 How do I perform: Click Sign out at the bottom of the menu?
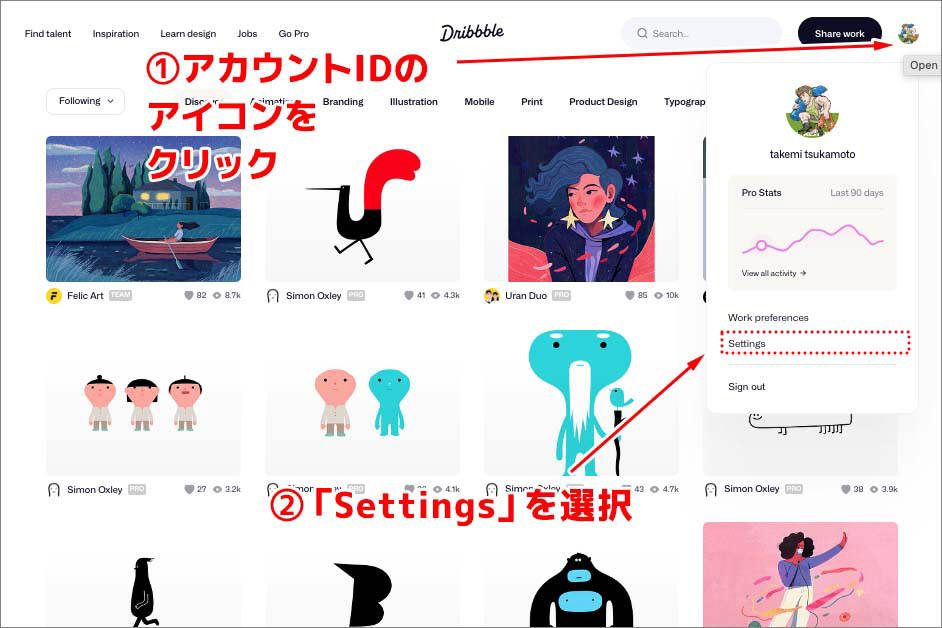[x=748, y=387]
